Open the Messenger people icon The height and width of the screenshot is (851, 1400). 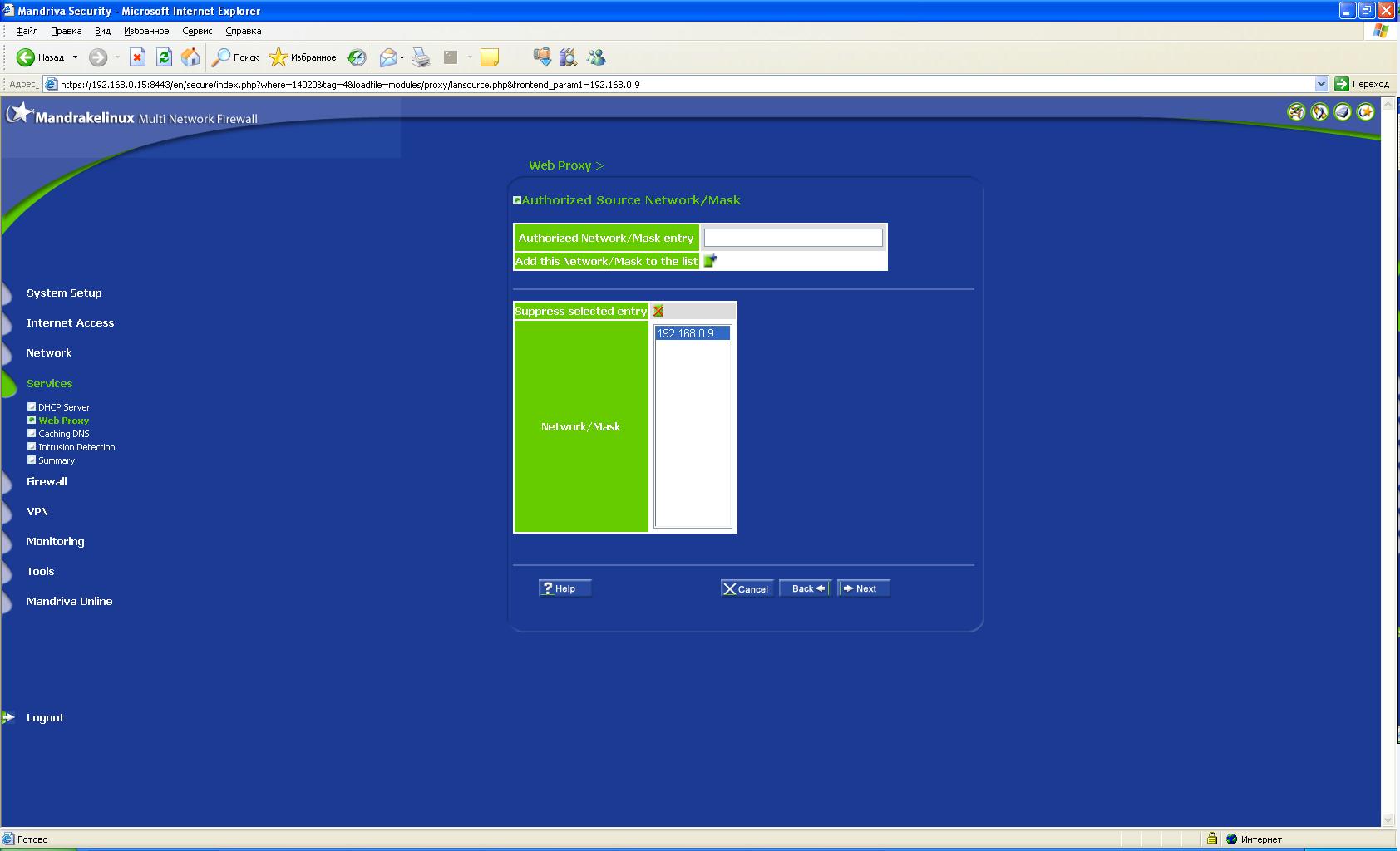click(x=596, y=57)
